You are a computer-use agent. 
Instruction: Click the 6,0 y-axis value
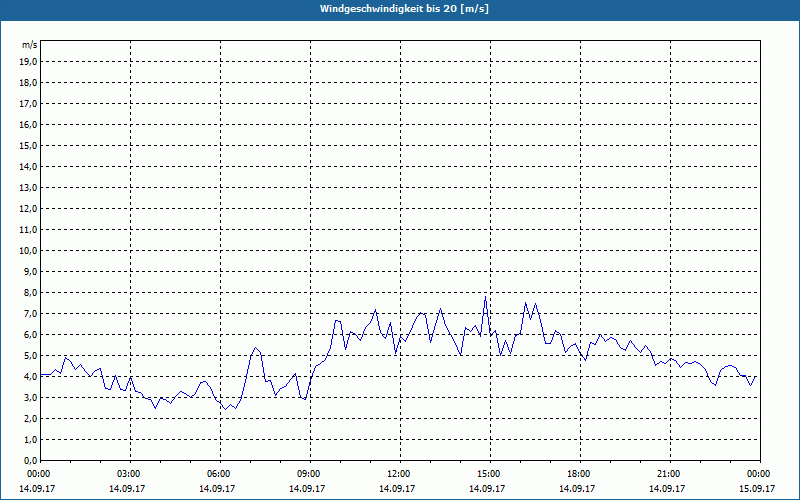click(x=30, y=335)
